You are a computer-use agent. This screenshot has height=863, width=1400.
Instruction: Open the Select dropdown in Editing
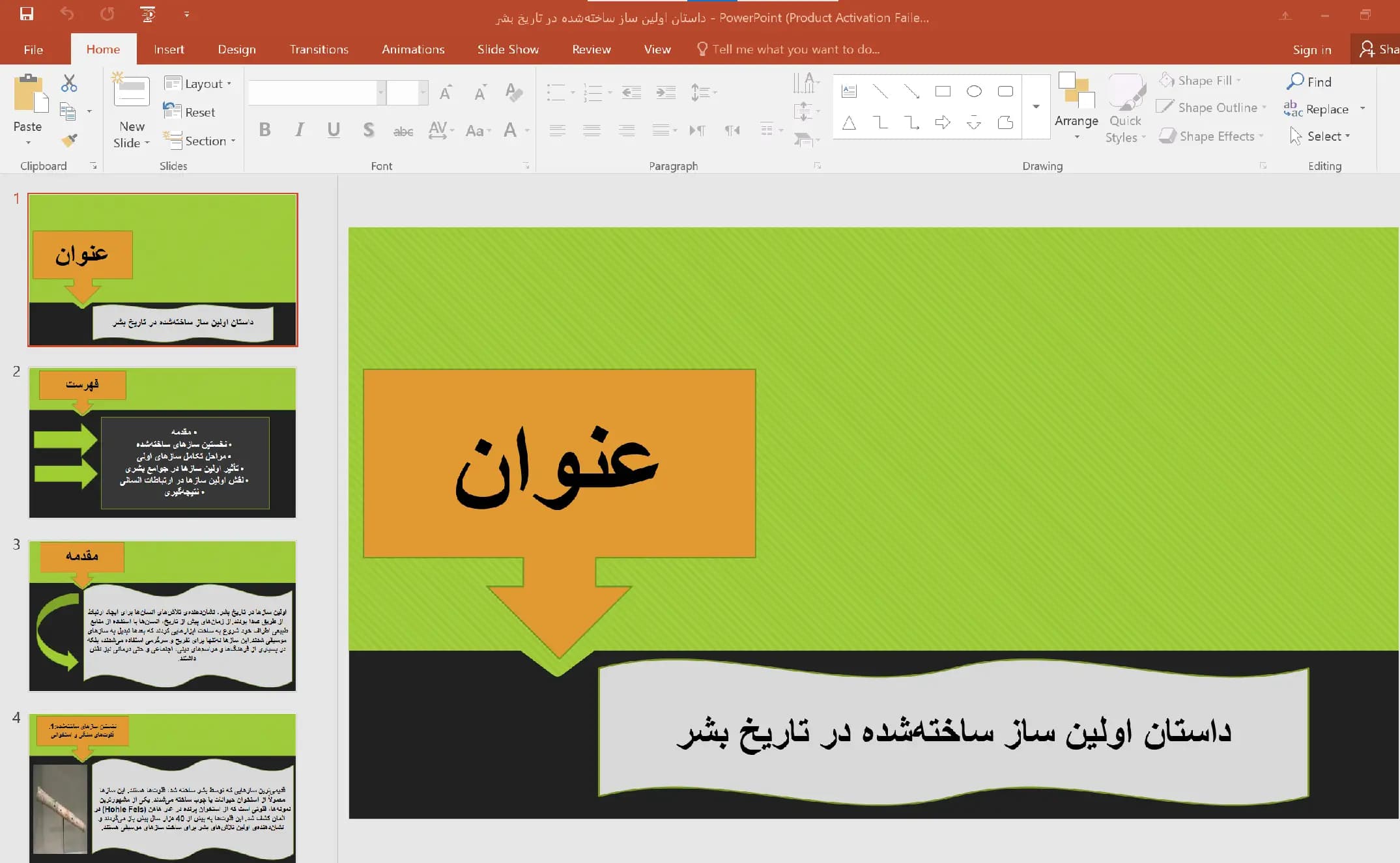[1321, 136]
